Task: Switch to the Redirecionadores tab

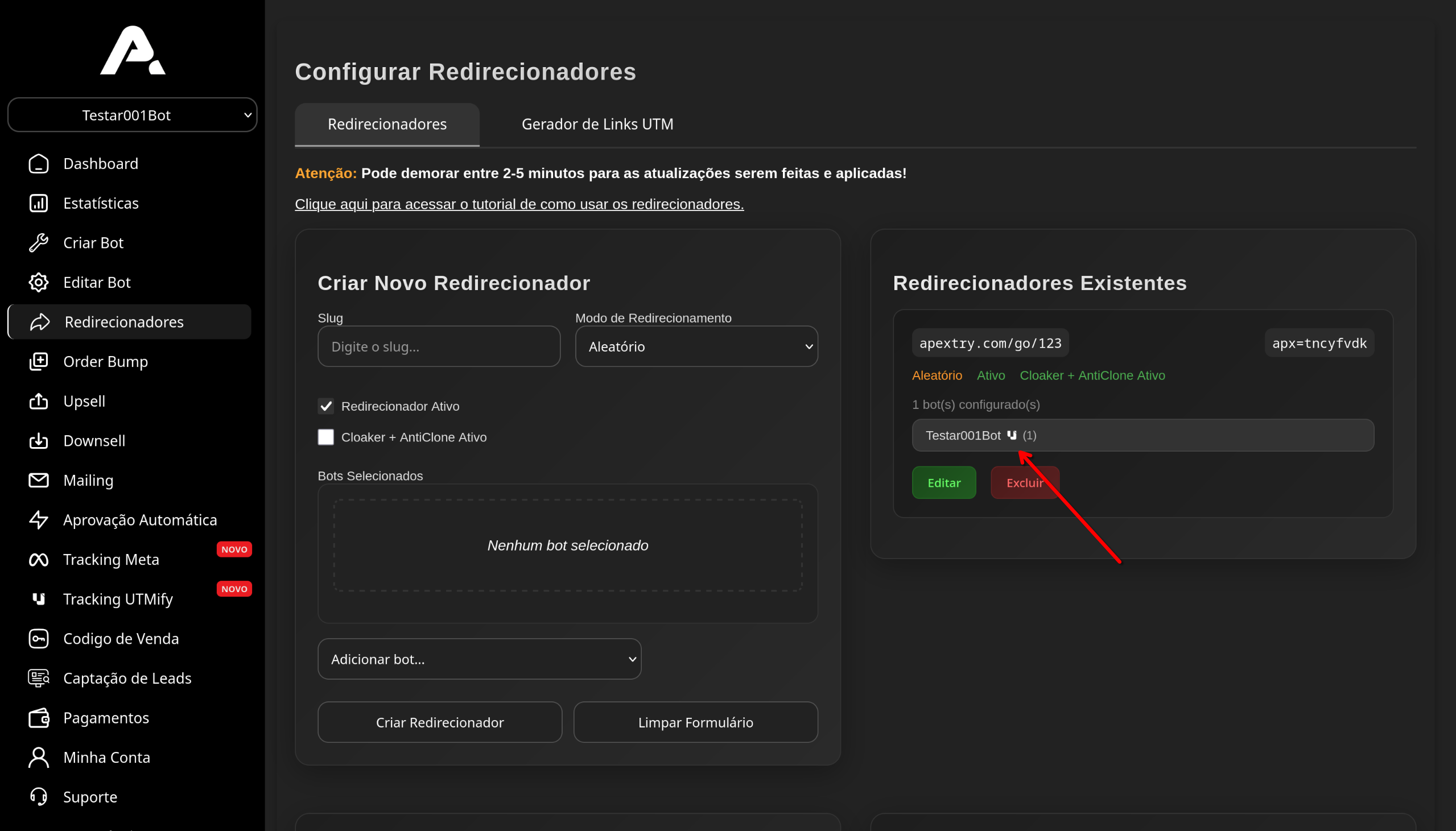Action: (x=387, y=124)
